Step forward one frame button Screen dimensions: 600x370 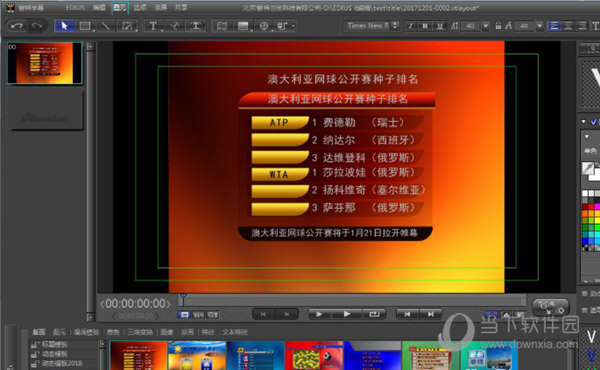tap(287, 315)
